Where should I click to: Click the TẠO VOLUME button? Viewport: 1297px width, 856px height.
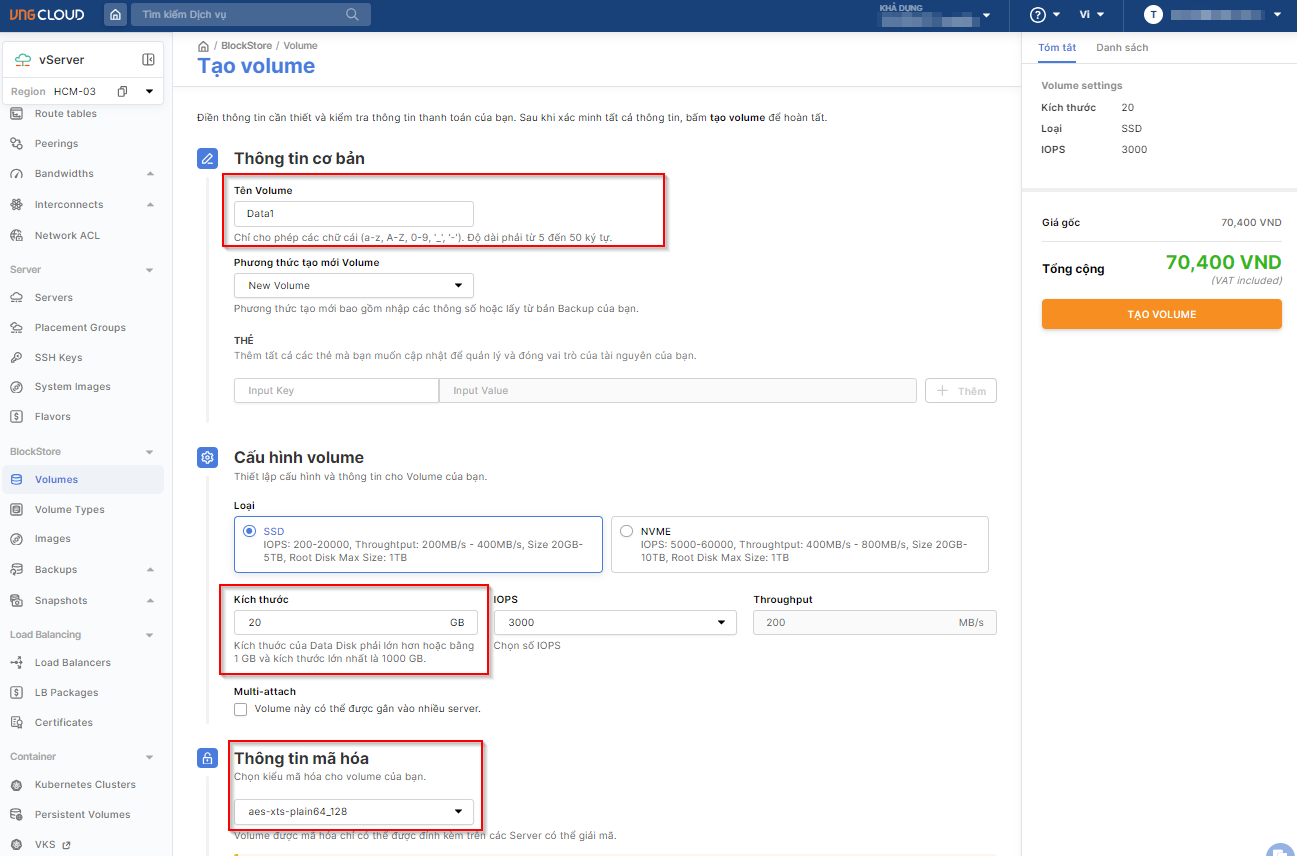pos(1161,314)
